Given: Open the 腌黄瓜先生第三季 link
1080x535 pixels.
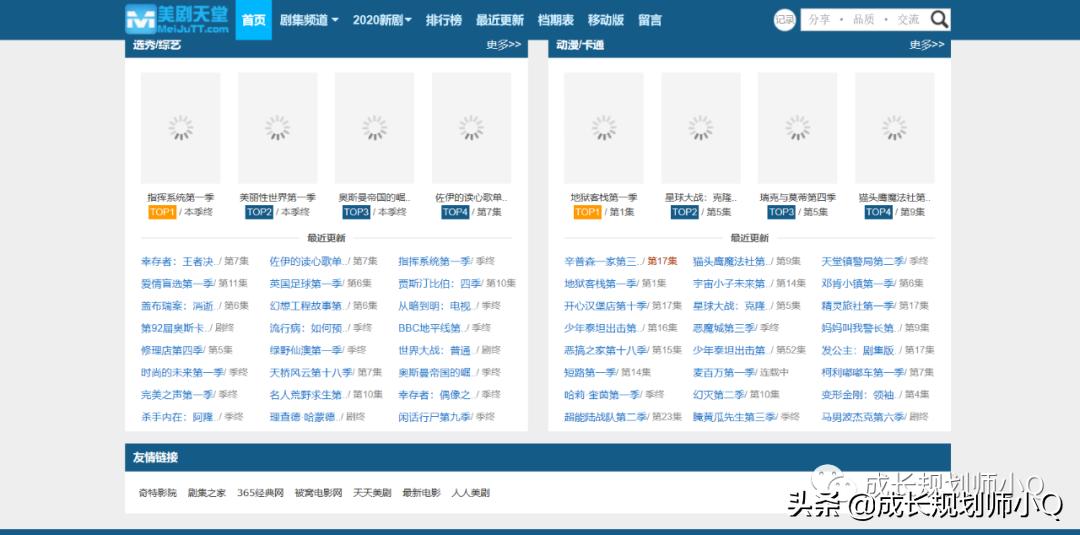Looking at the screenshot, I should tap(734, 417).
